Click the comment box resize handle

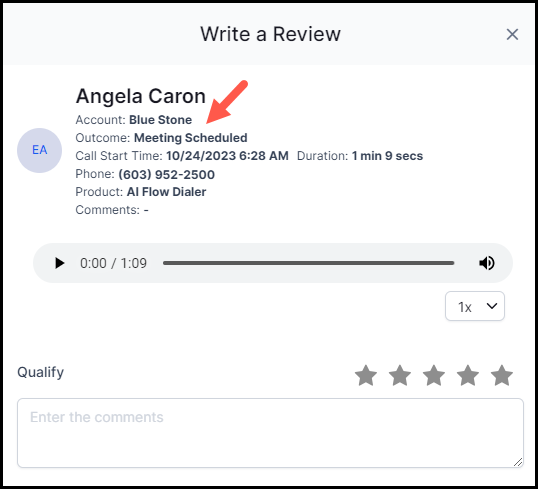pos(518,462)
